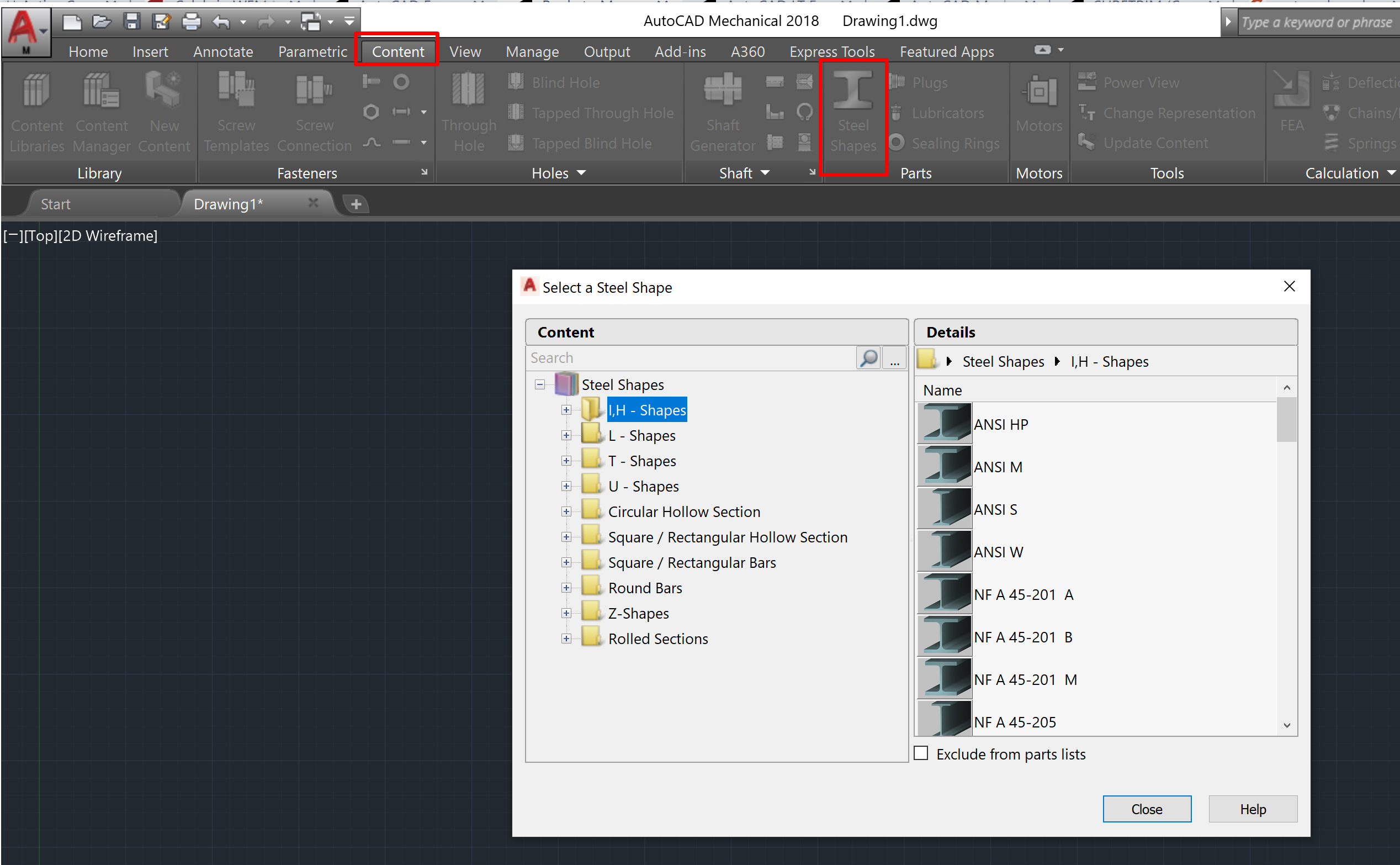Open the Shaft Generator tool
Image resolution: width=1400 pixels, height=865 pixels.
click(722, 112)
